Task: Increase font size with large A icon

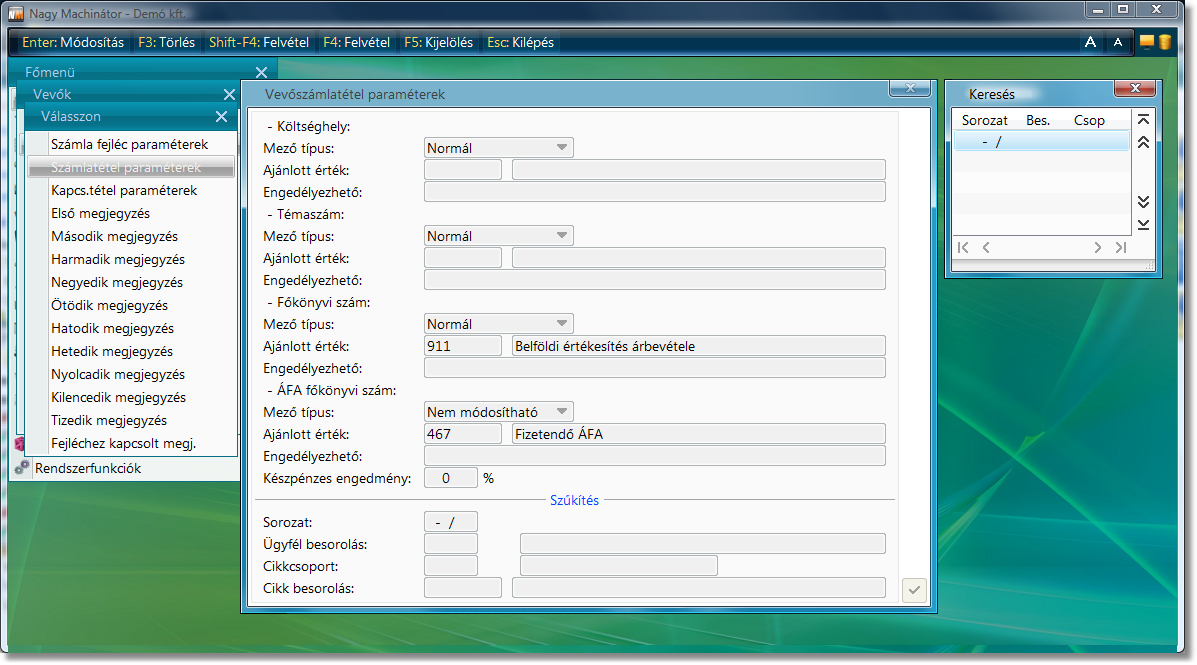Action: tap(1090, 42)
